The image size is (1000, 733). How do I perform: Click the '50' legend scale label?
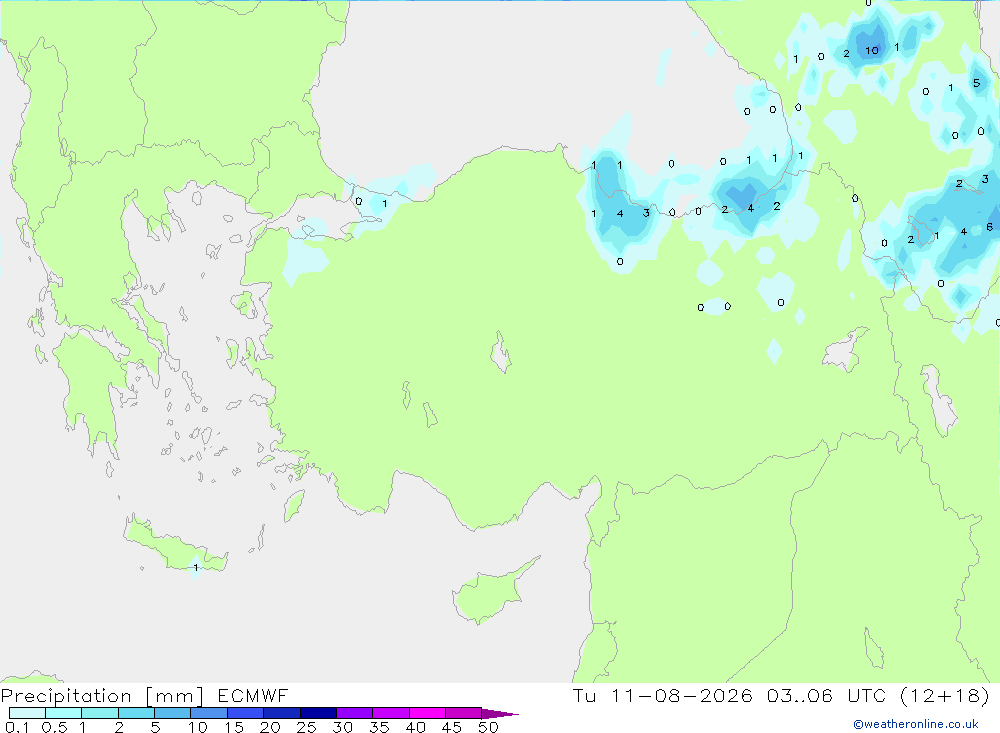click(488, 727)
